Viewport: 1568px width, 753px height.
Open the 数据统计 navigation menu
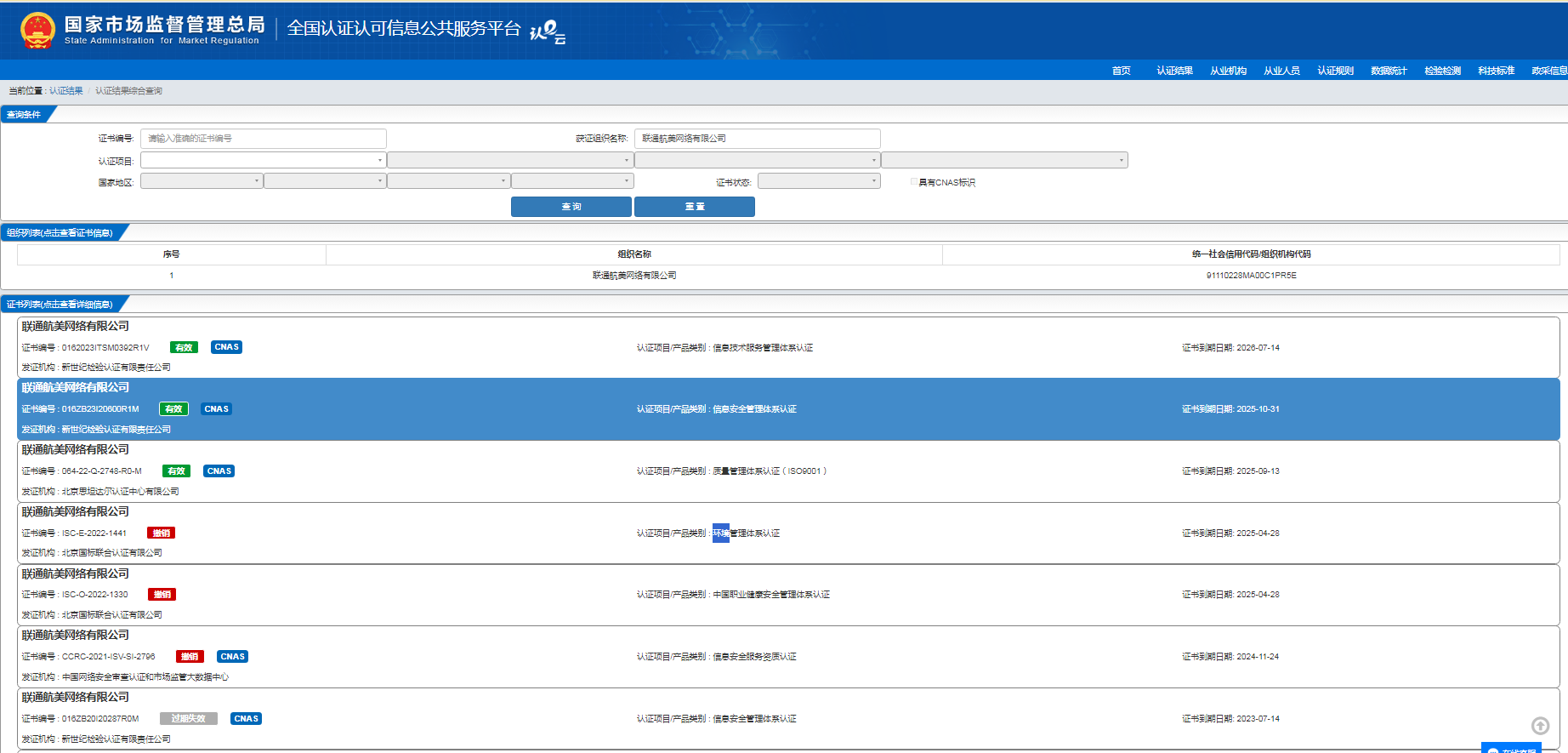pyautogui.click(x=1389, y=71)
